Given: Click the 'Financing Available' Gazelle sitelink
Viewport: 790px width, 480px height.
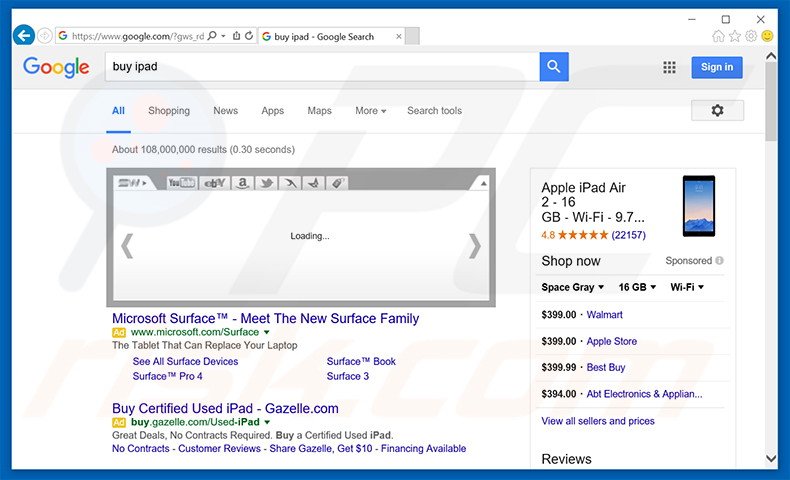Looking at the screenshot, I should pos(423,448).
